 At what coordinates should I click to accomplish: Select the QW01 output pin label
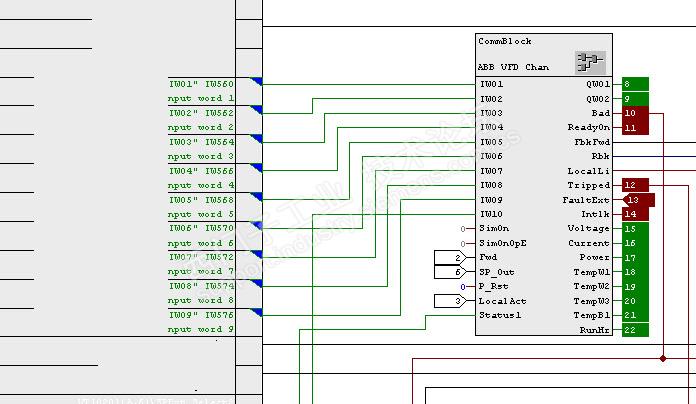click(x=598, y=84)
